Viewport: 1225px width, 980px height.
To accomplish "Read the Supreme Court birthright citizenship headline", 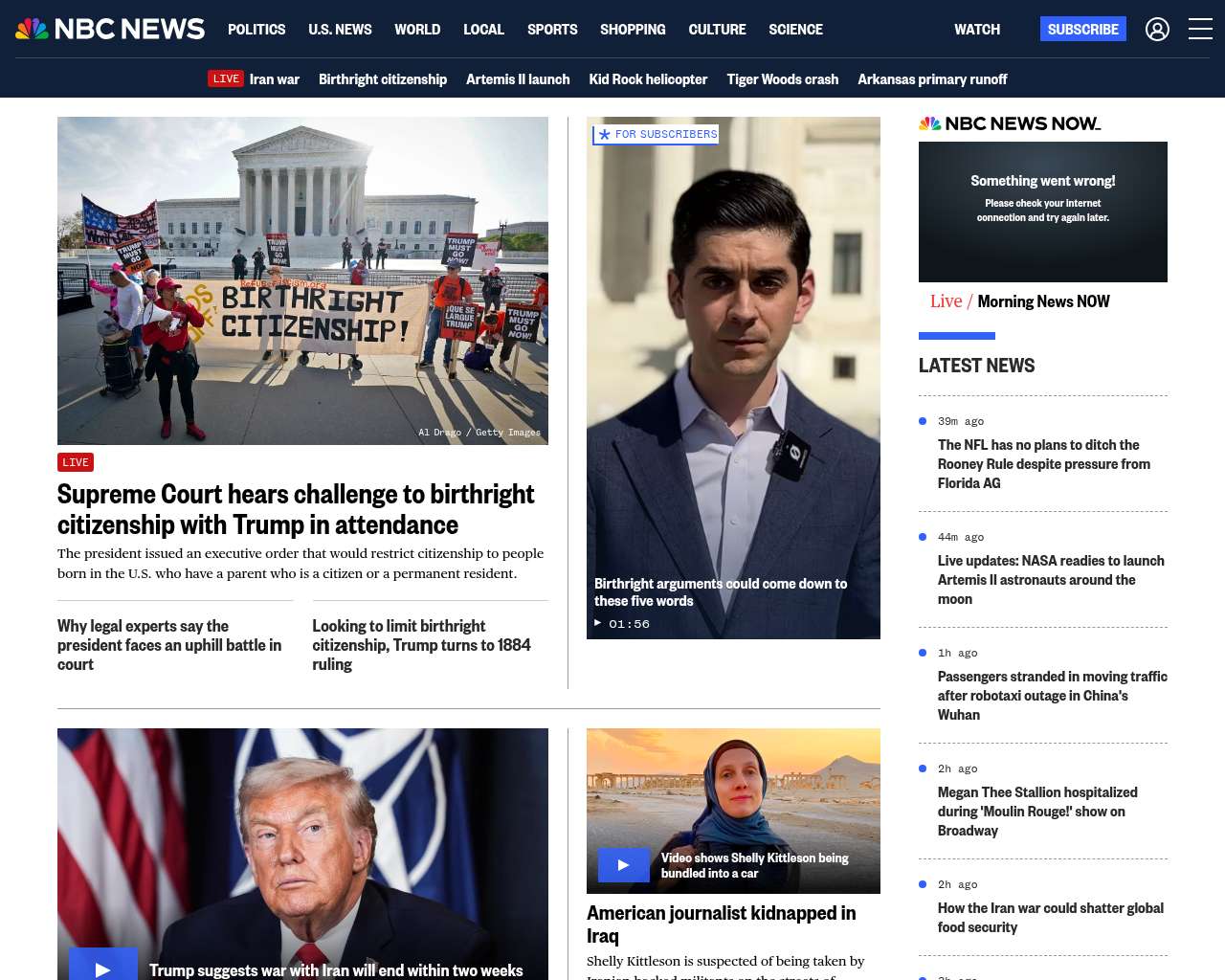I will pyautogui.click(x=296, y=509).
